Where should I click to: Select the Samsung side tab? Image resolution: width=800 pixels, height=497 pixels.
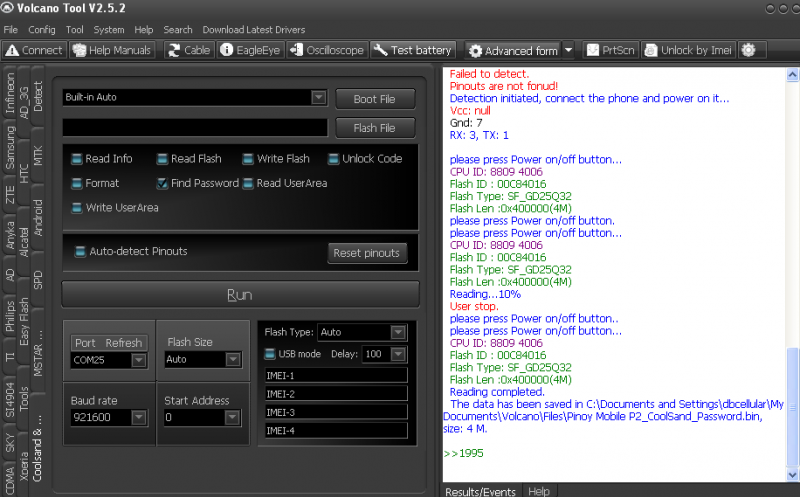coord(10,147)
